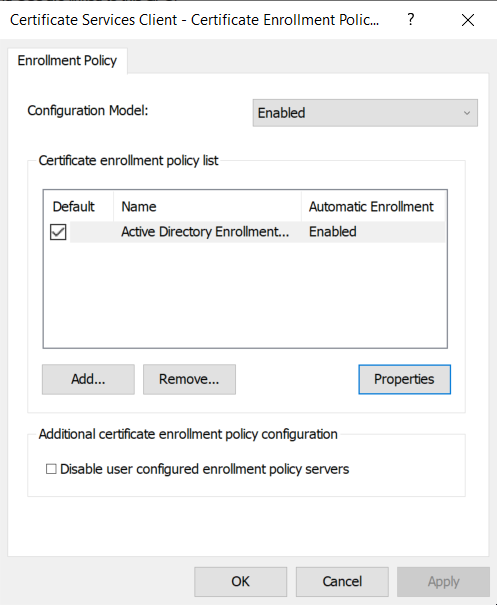Click the greyed-out Apply button

coord(443,581)
